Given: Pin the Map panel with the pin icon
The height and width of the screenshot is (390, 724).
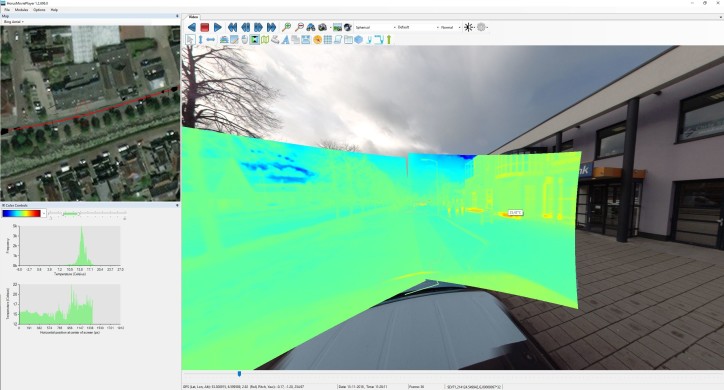Looking at the screenshot, I should click(177, 16).
